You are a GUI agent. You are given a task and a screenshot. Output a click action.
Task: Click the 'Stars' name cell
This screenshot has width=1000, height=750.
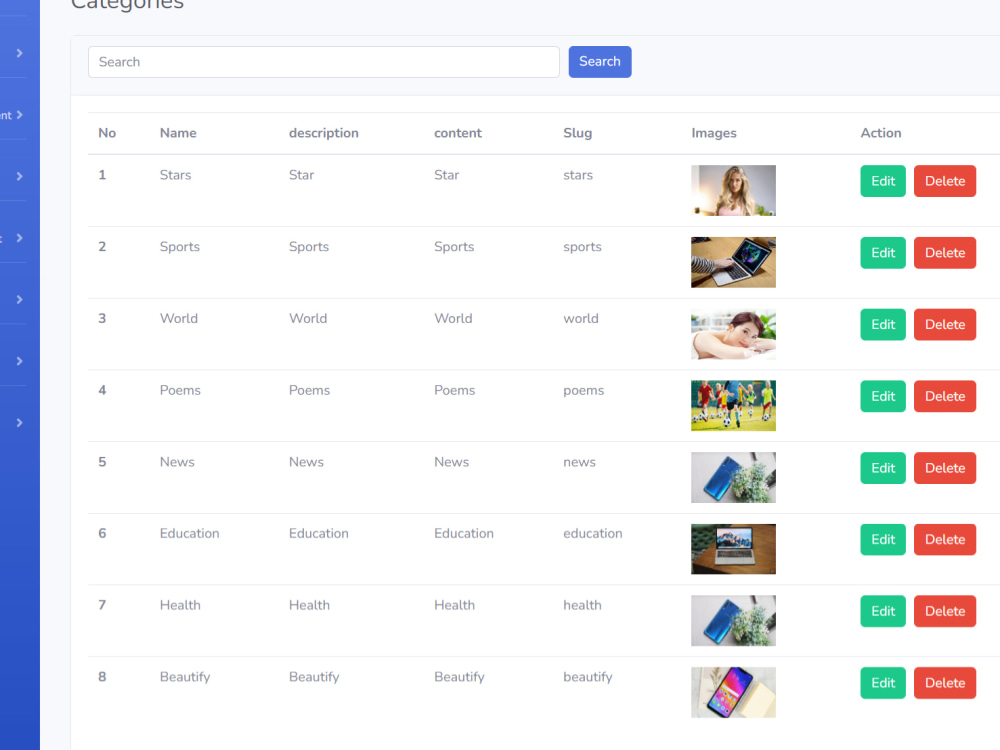click(175, 175)
